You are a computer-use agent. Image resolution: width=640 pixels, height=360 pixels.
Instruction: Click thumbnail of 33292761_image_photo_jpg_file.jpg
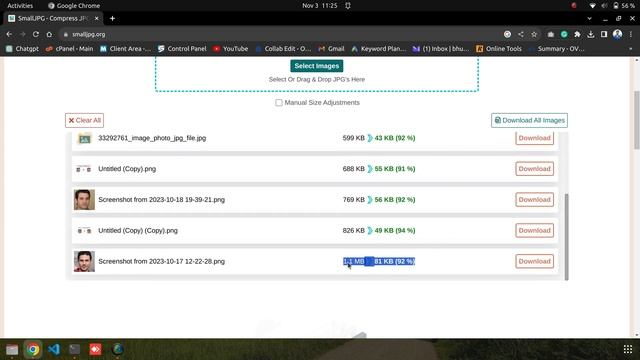coord(84,138)
